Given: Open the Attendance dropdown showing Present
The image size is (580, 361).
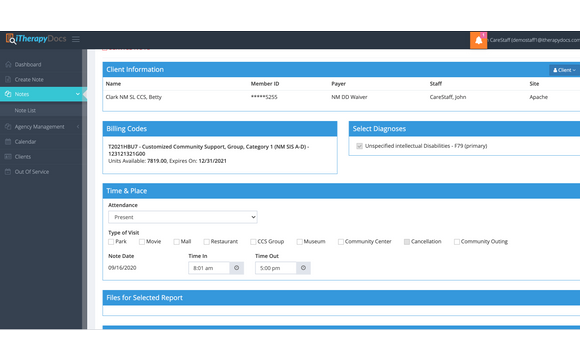Looking at the screenshot, I should point(183,217).
